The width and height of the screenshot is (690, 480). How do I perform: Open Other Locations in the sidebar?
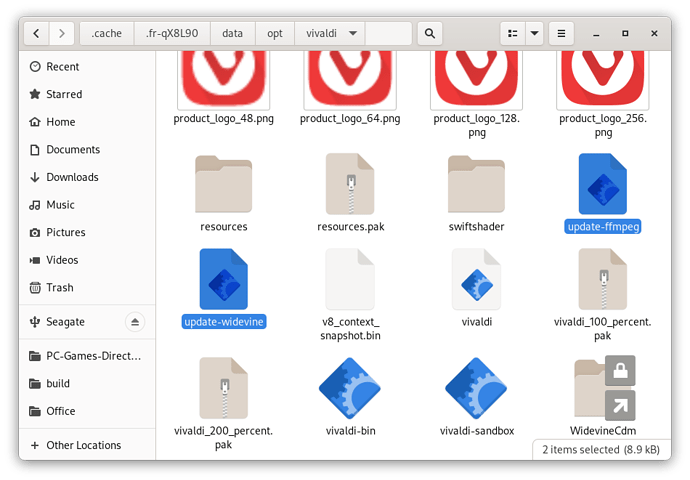click(87, 445)
